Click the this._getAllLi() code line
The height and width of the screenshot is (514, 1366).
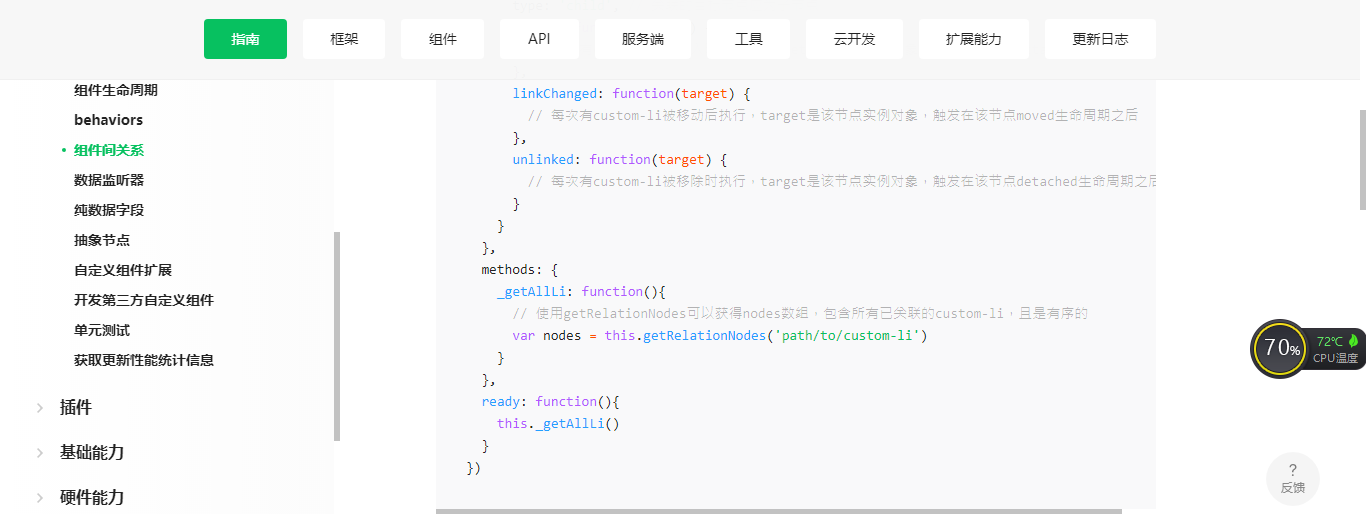(558, 423)
